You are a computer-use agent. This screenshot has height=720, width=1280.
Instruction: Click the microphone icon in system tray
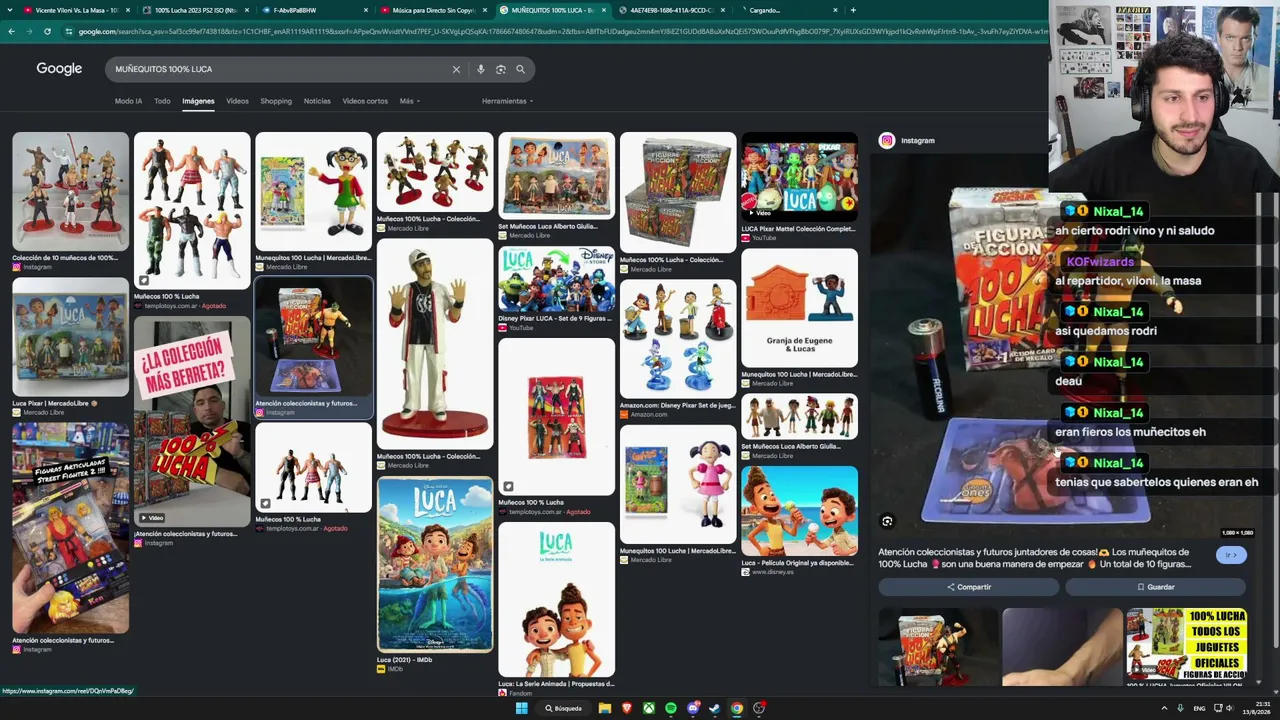[x=1180, y=708]
